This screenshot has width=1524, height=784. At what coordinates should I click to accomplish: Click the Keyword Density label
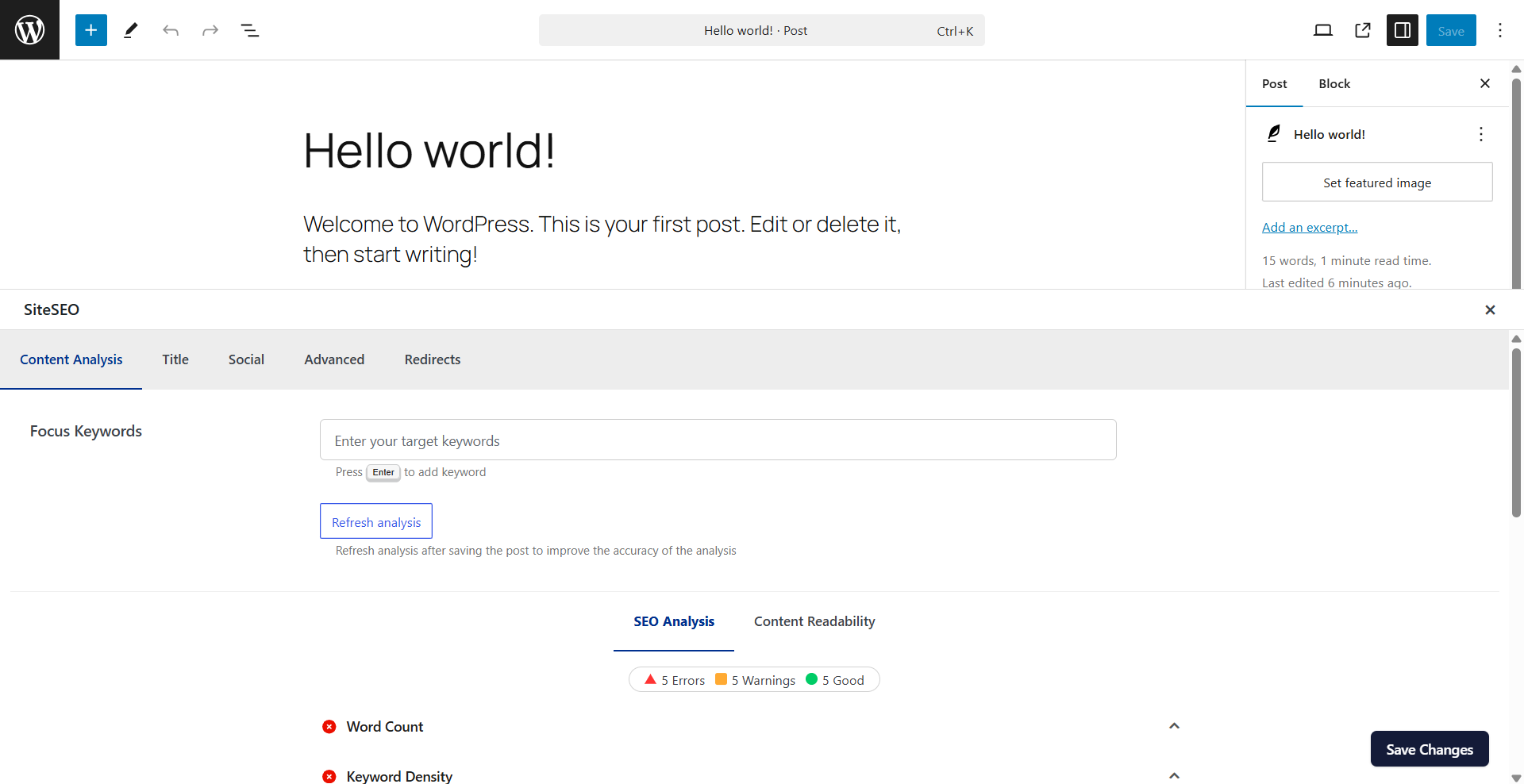pos(399,776)
